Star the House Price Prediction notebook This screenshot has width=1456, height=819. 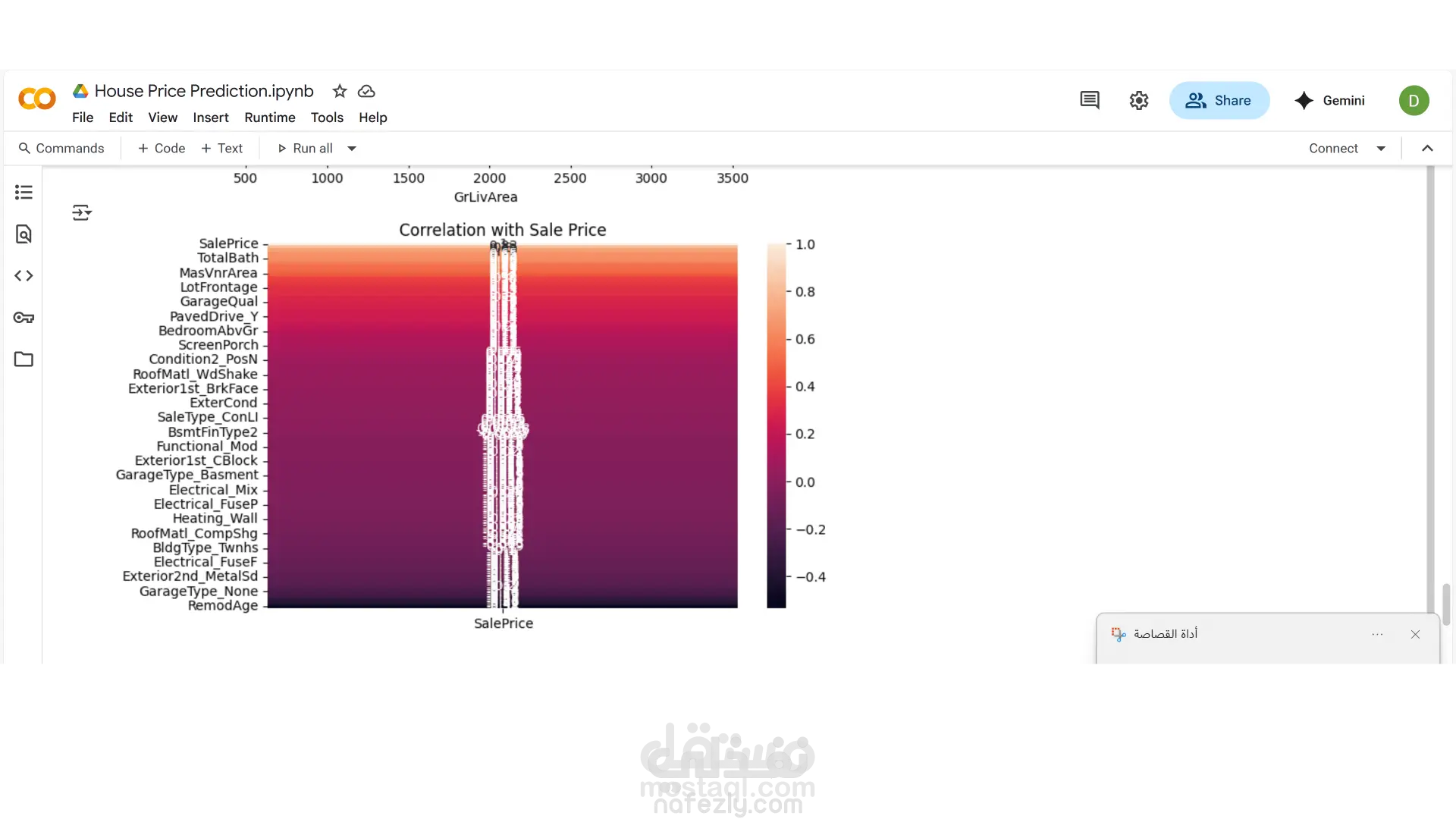click(x=340, y=91)
